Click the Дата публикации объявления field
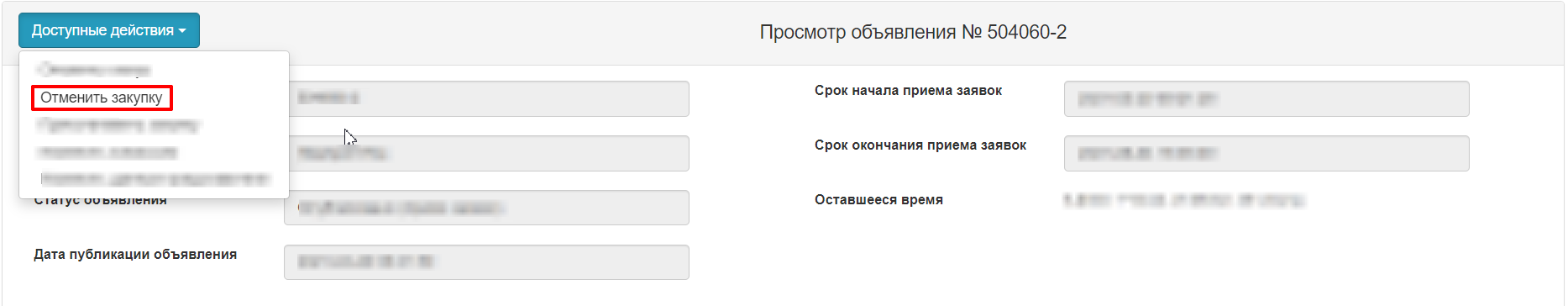This screenshot has height=306, width=1568. (x=486, y=262)
